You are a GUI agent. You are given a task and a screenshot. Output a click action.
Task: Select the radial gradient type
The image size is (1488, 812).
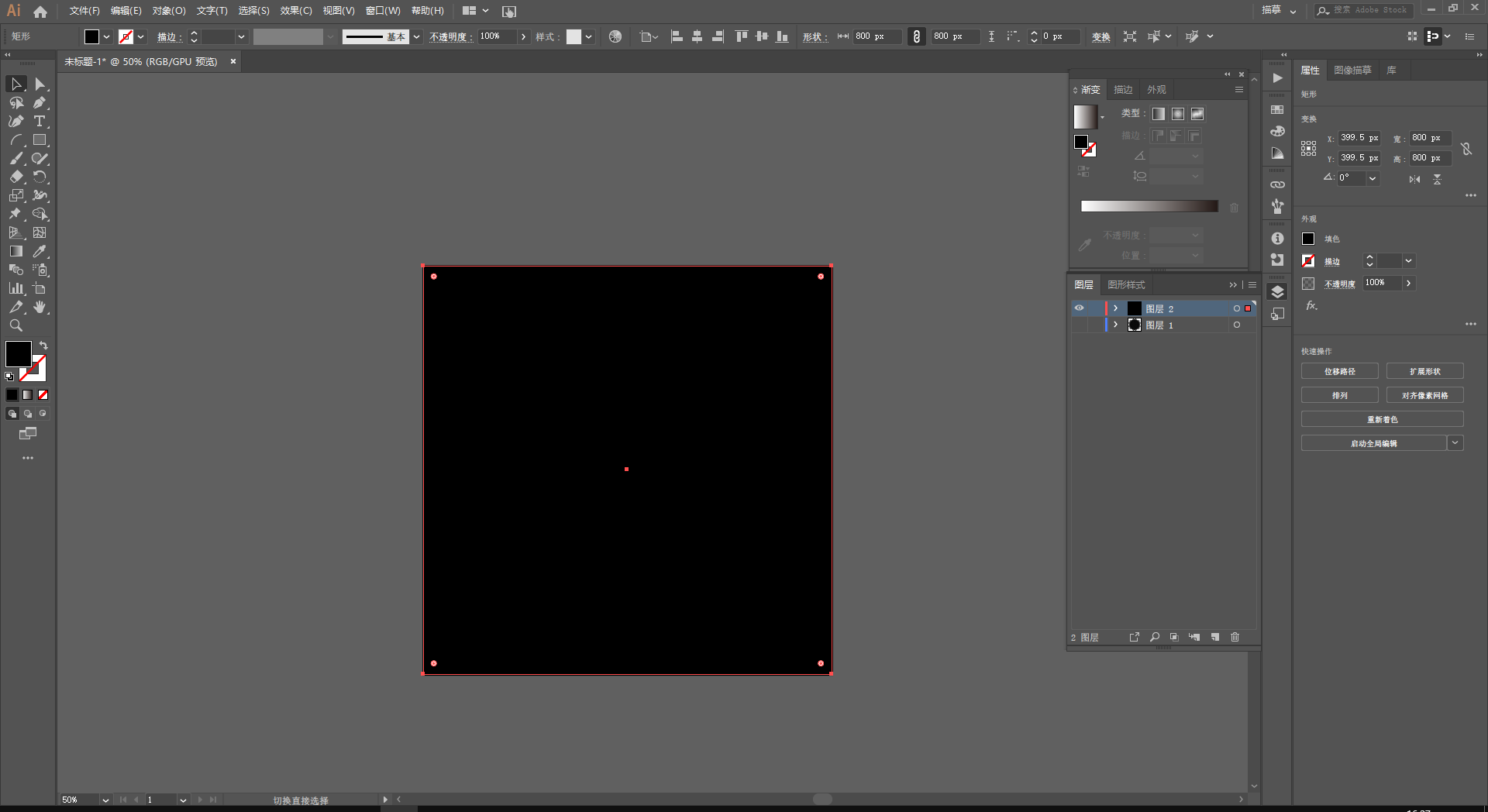(x=1178, y=114)
